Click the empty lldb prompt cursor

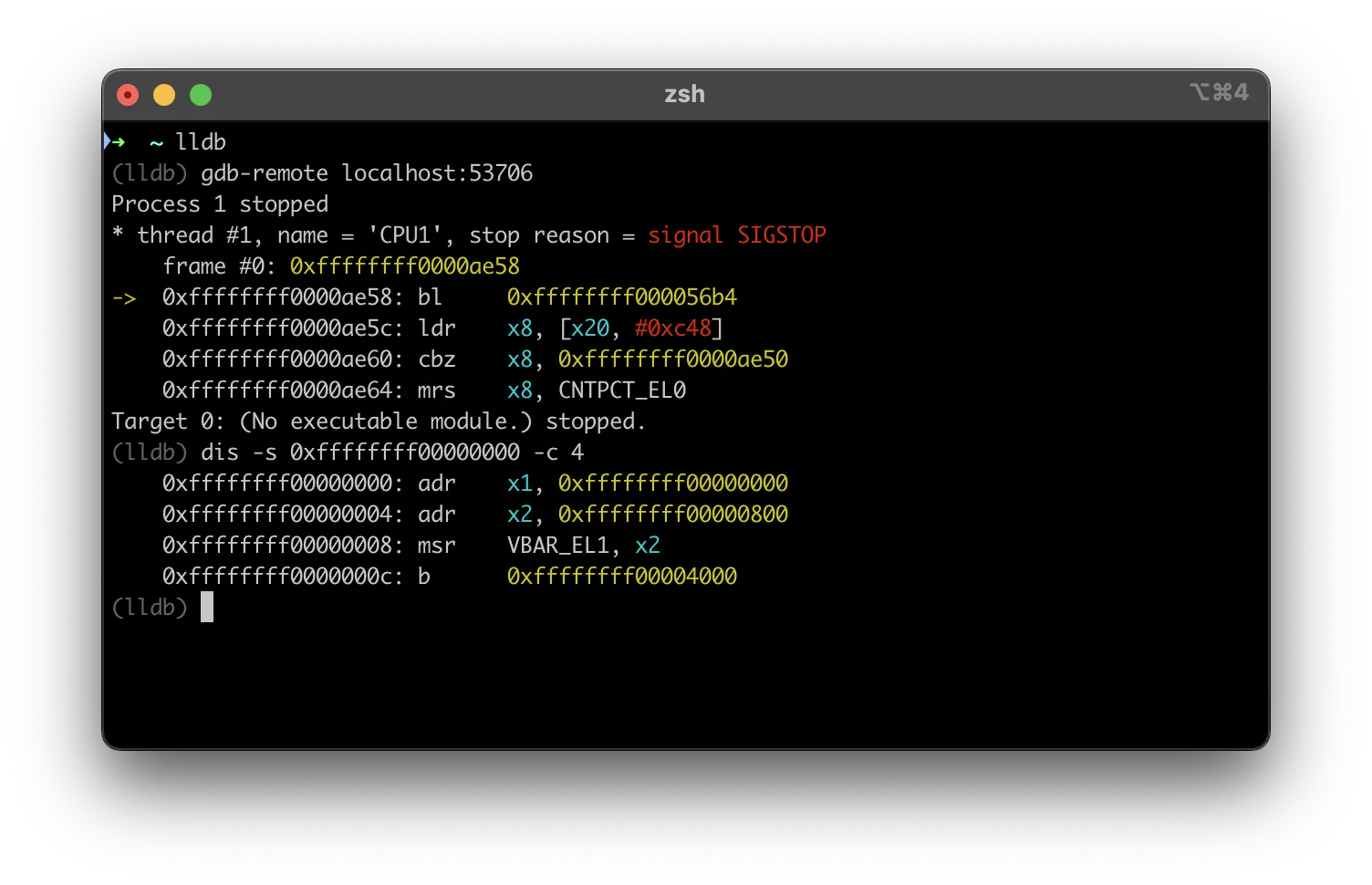pos(207,607)
